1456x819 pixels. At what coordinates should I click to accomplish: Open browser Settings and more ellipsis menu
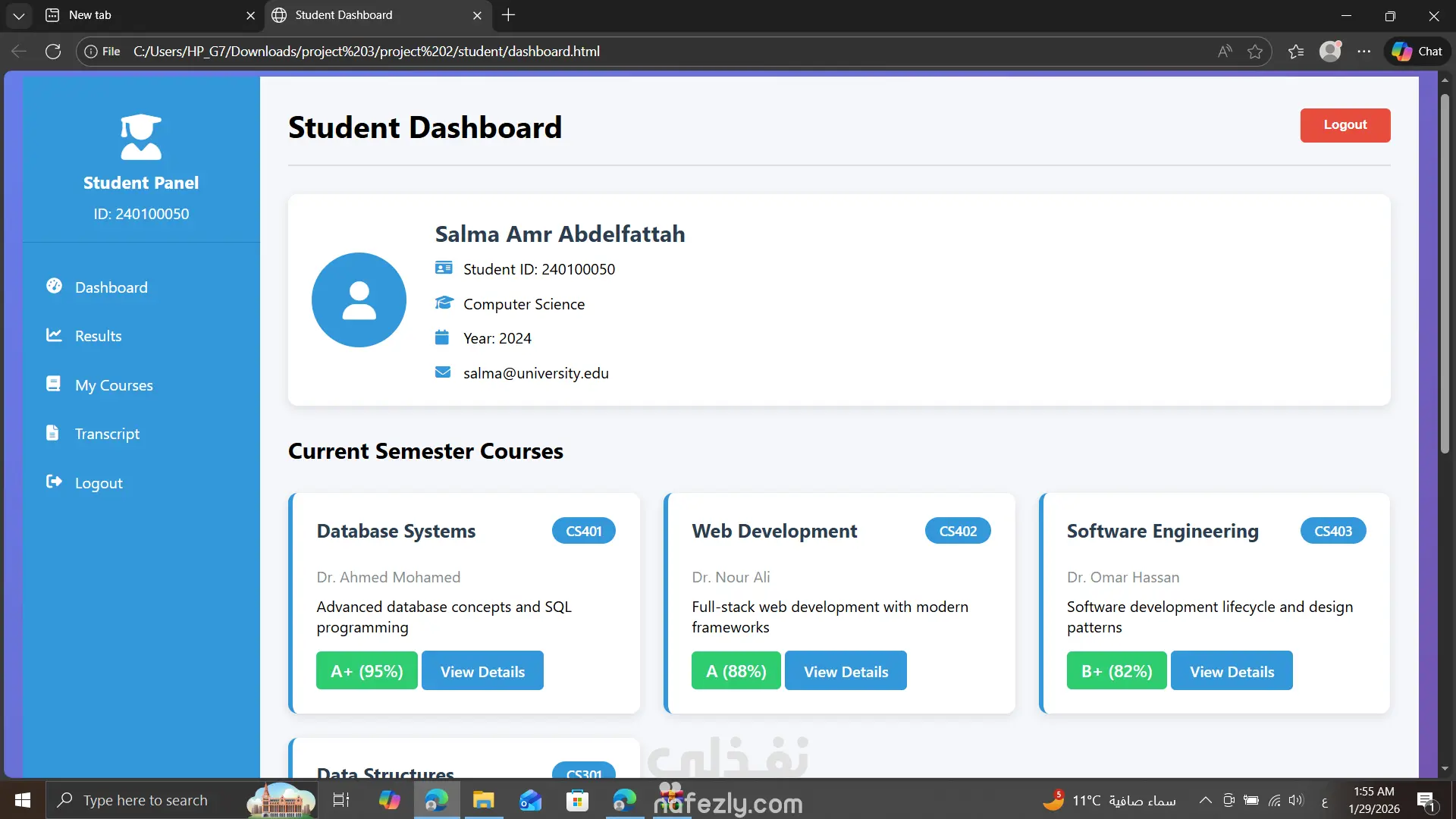(1364, 52)
